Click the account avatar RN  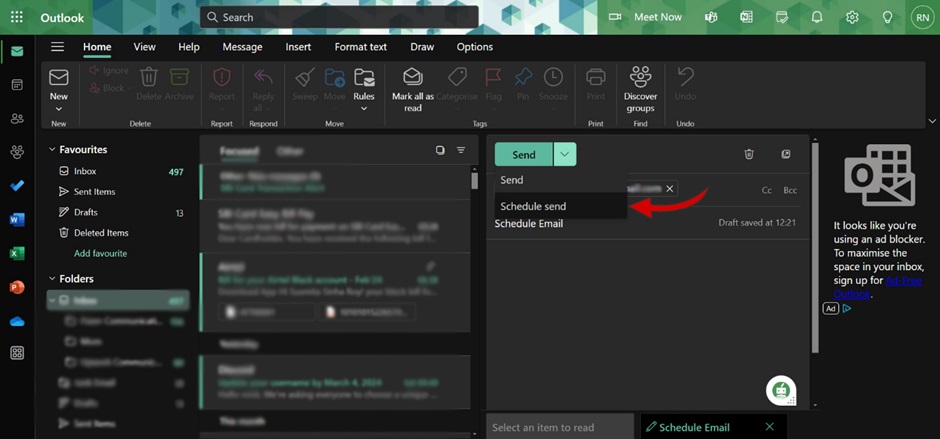(922, 17)
